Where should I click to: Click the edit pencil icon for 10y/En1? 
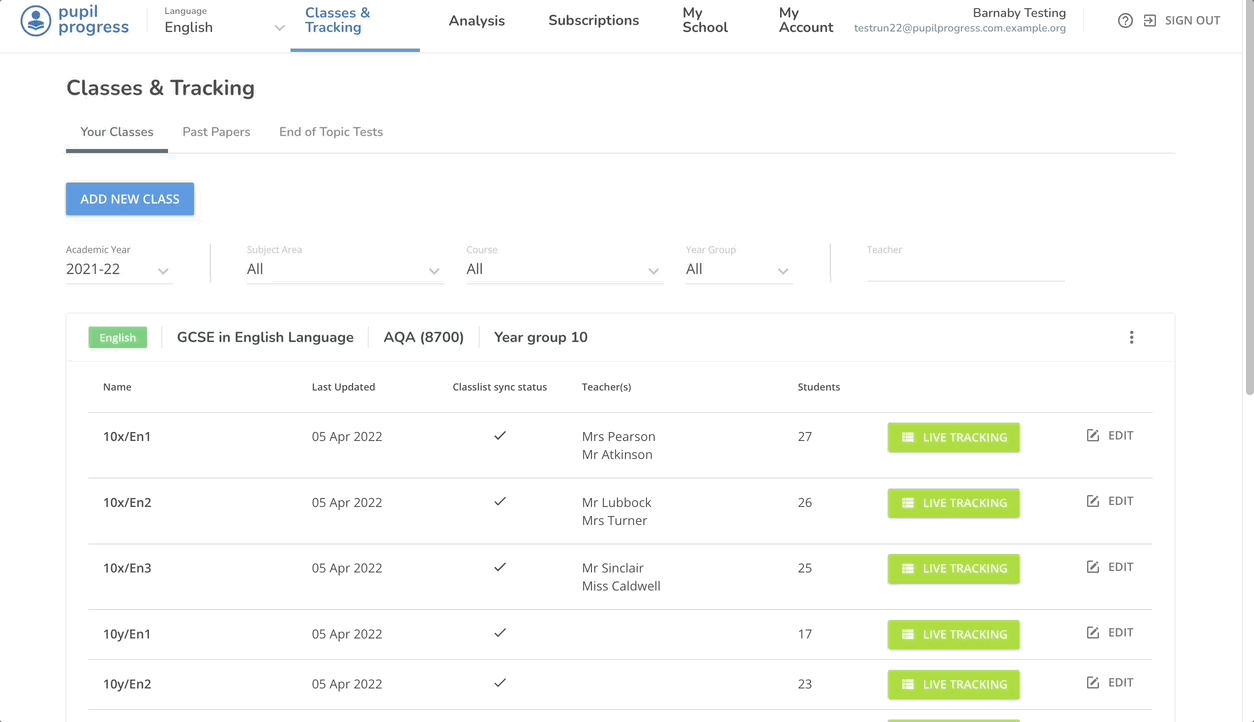(1094, 631)
